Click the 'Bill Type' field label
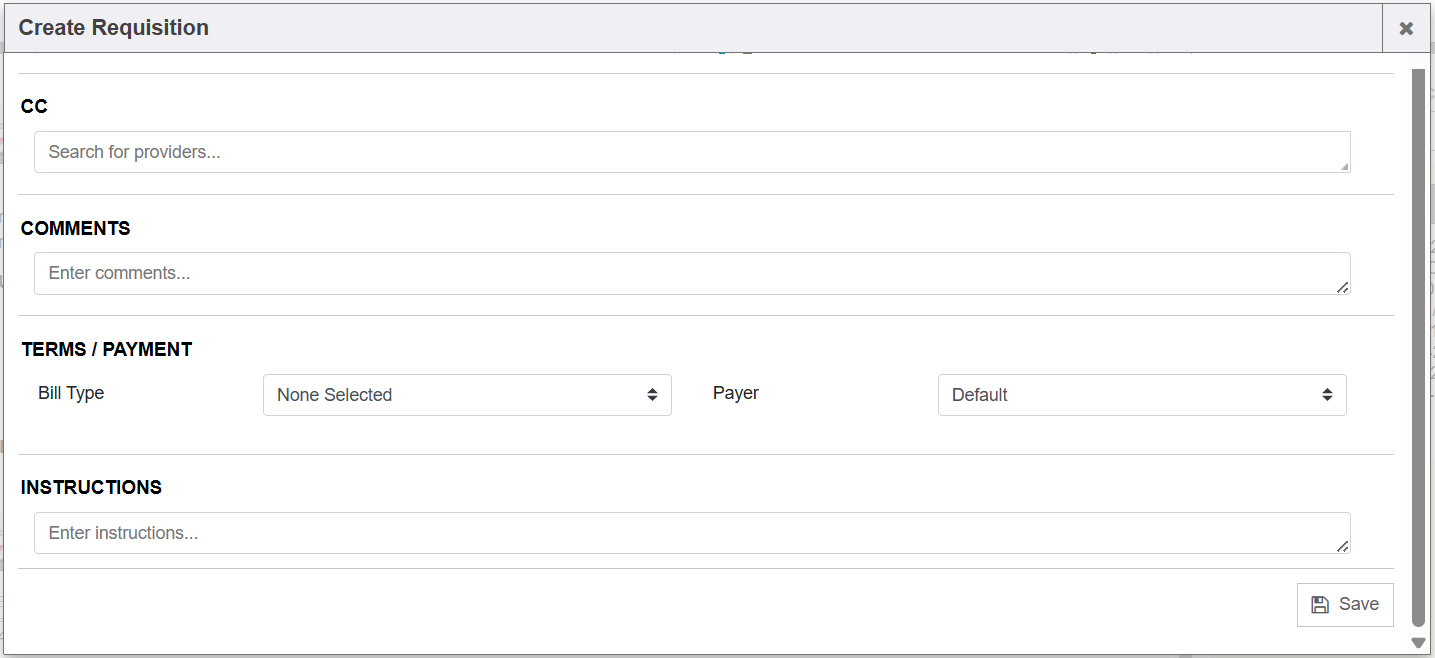Viewport: 1435px width, 658px height. point(71,393)
